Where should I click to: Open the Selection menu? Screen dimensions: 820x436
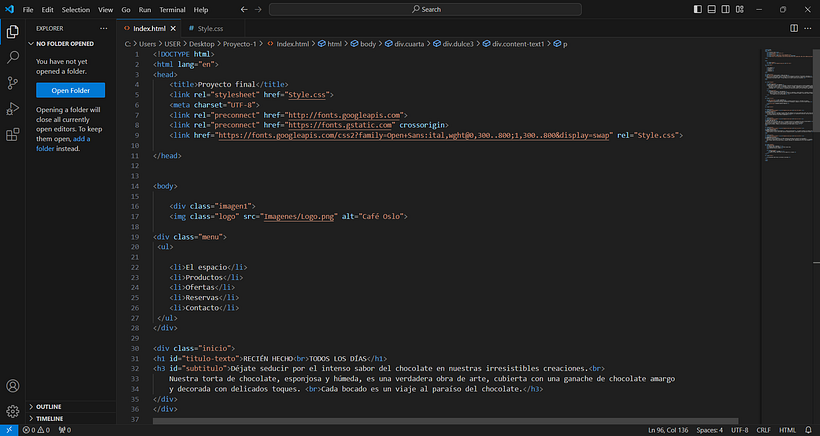tap(76, 9)
